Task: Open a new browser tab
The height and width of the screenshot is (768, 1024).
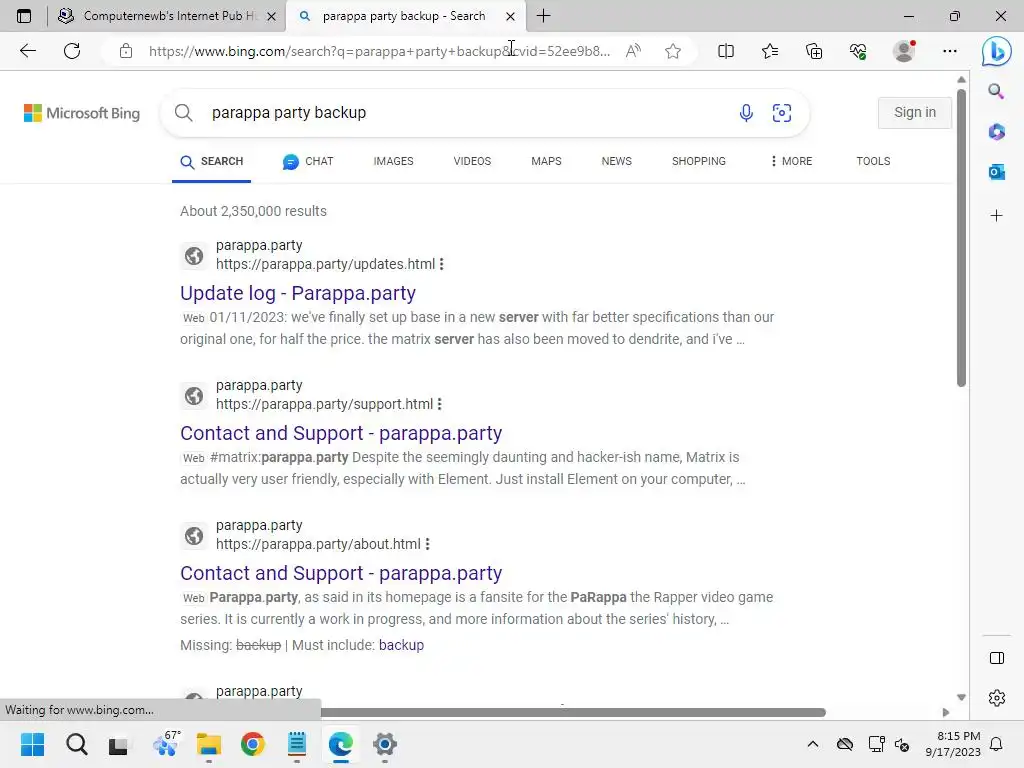Action: (543, 16)
